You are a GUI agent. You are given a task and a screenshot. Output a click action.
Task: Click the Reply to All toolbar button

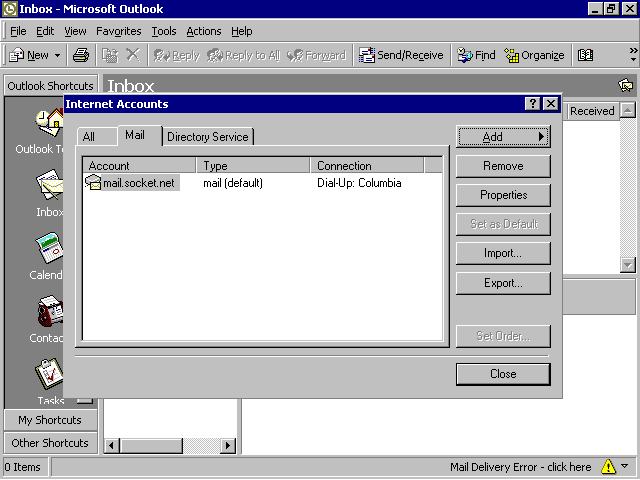[244, 55]
